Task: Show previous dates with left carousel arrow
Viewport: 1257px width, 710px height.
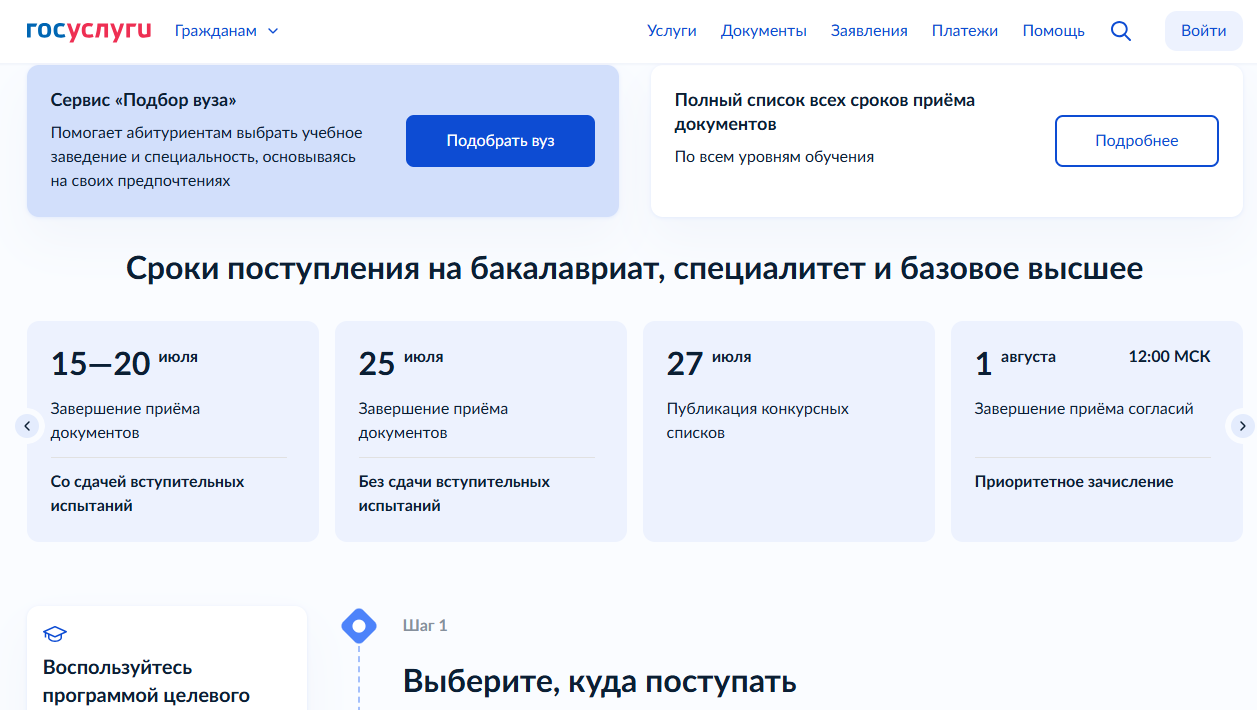Action: pos(27,426)
